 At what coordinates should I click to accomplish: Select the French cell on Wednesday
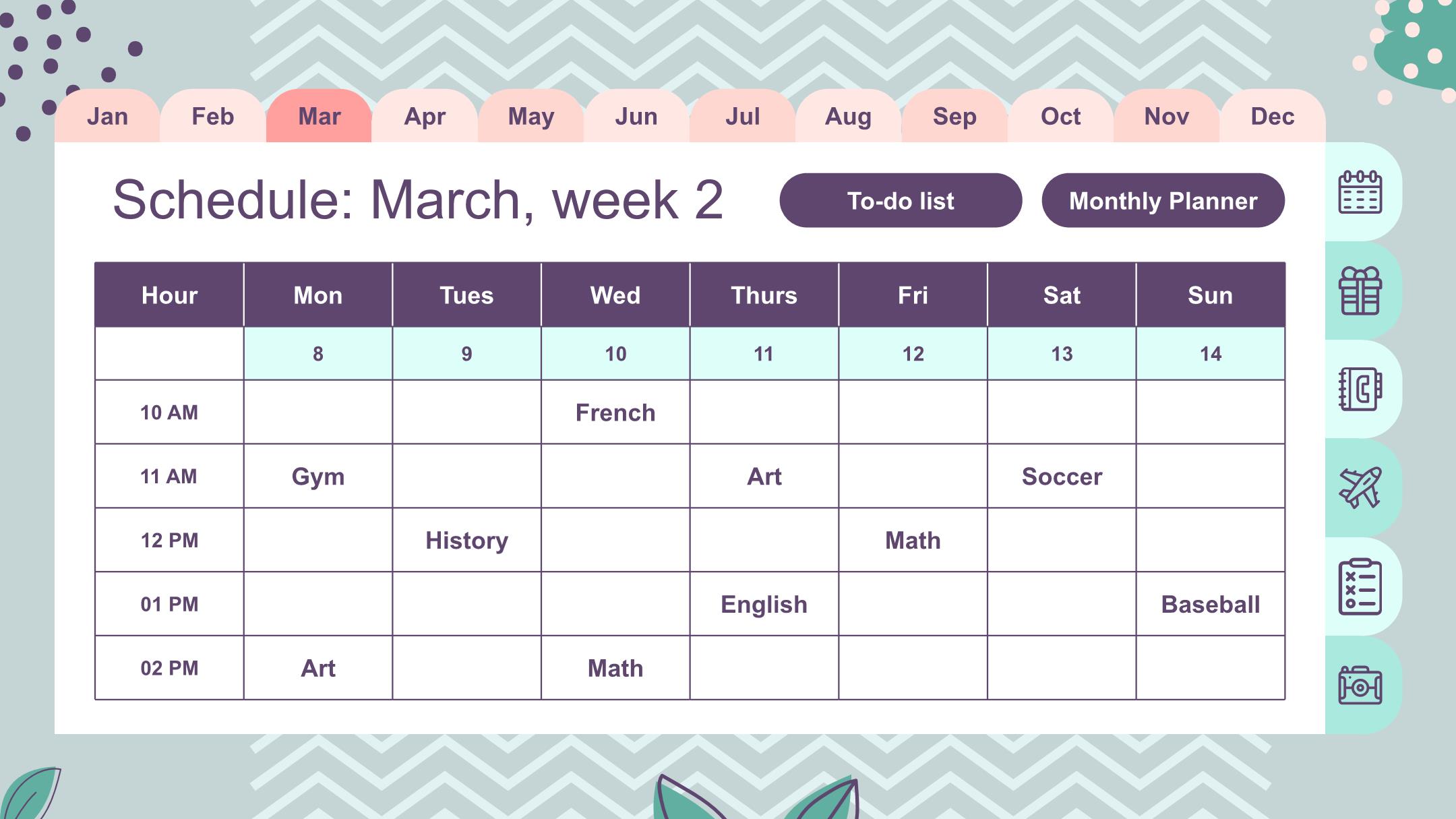615,412
